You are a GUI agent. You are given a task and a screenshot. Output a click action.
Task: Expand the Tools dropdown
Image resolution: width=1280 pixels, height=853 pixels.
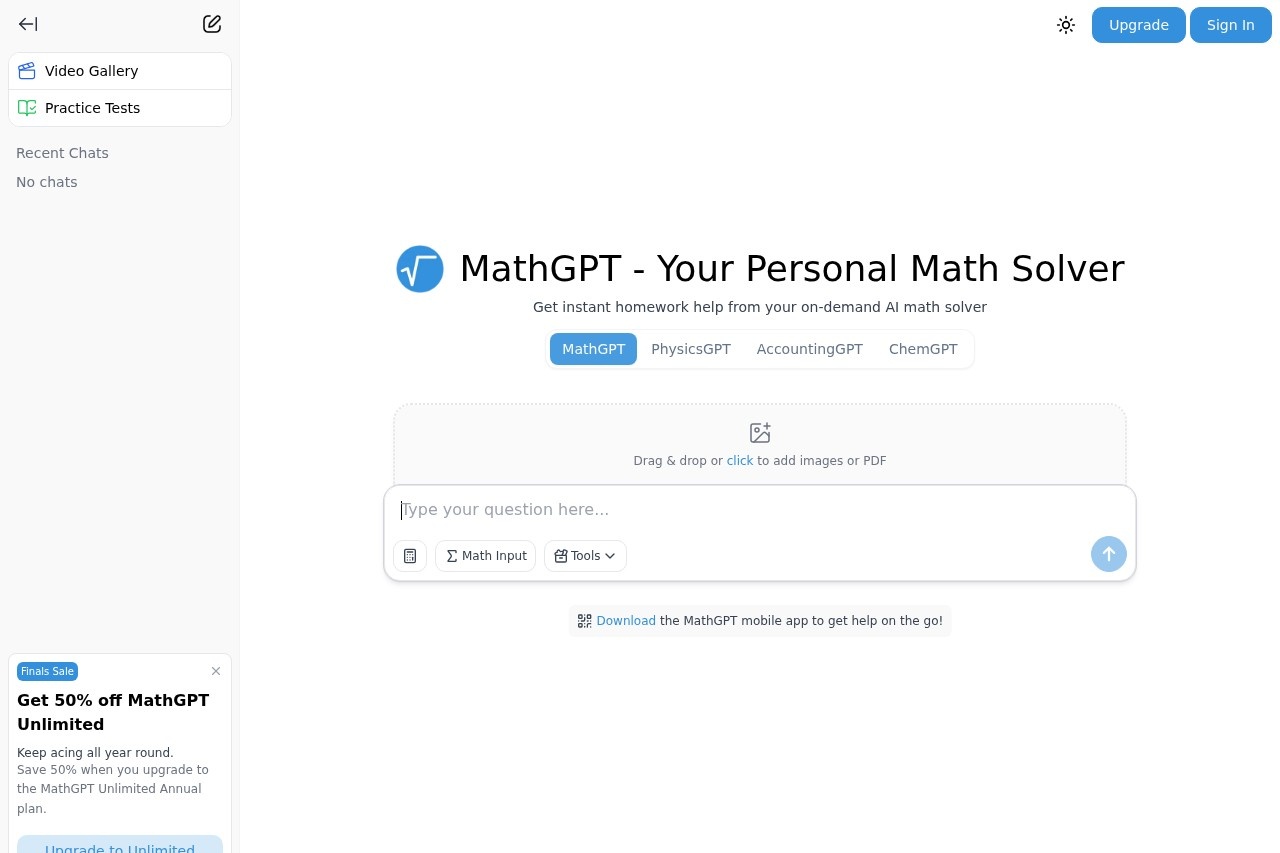tap(584, 555)
